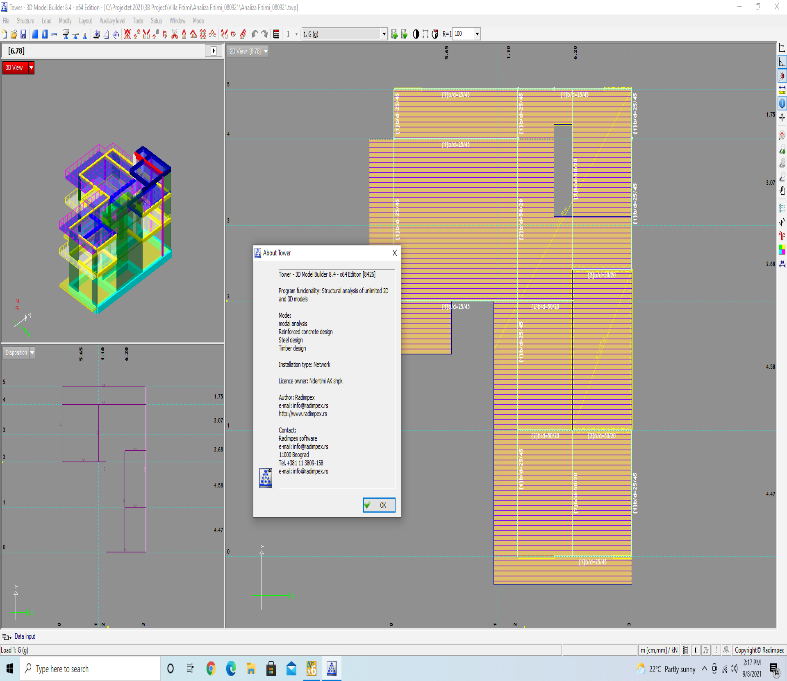Click the half-circle contrast icon in toolbar
The image size is (787, 681).
pos(416,33)
